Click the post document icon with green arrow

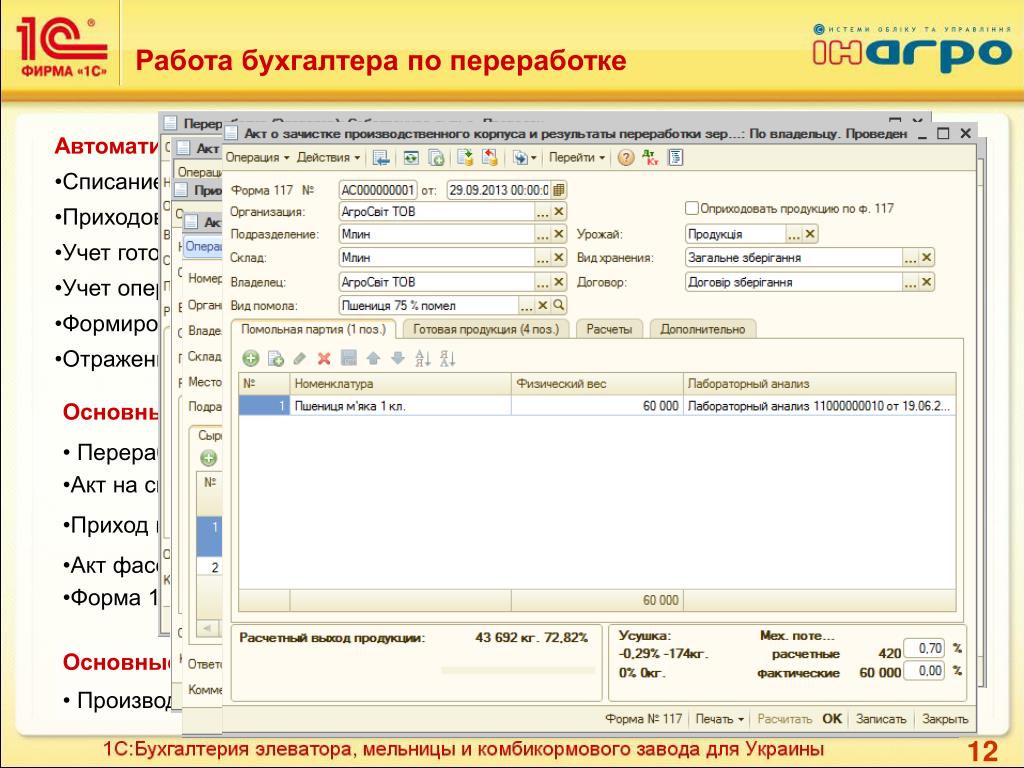465,157
